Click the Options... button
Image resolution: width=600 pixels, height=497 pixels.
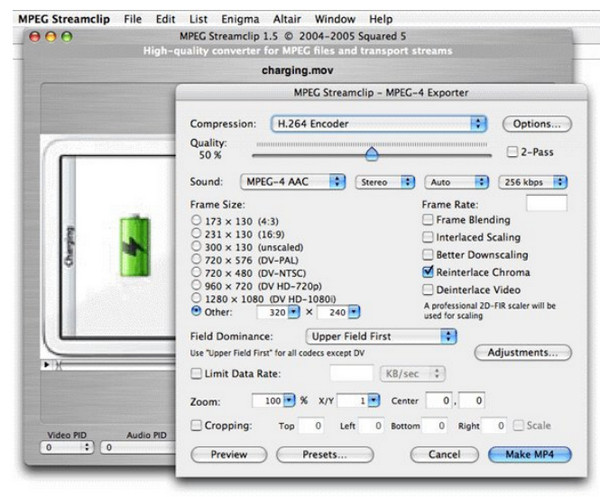click(537, 124)
